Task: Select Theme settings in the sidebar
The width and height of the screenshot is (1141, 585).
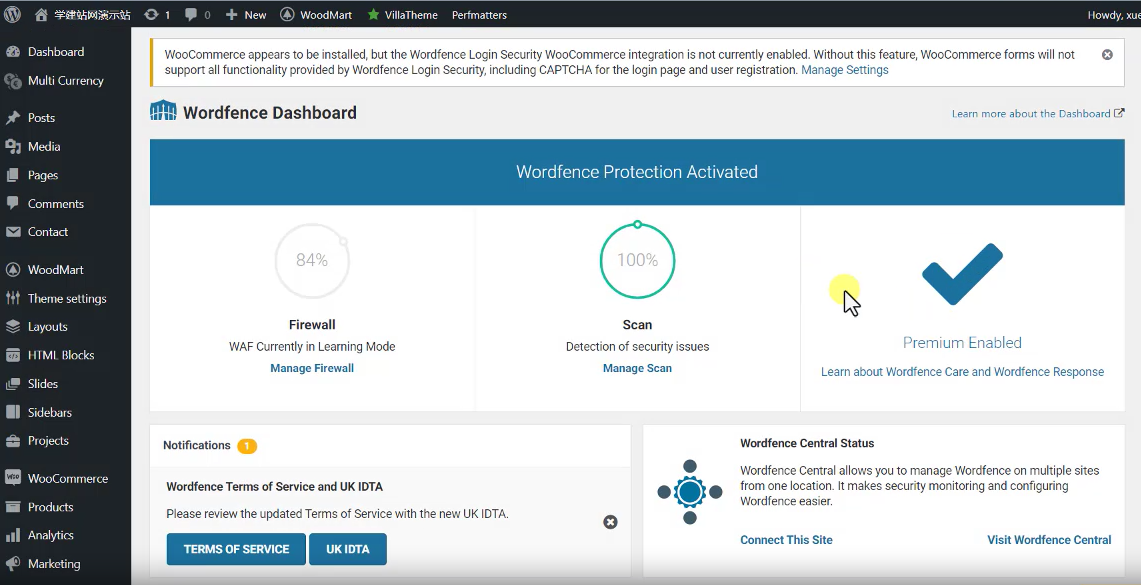Action: (x=65, y=298)
